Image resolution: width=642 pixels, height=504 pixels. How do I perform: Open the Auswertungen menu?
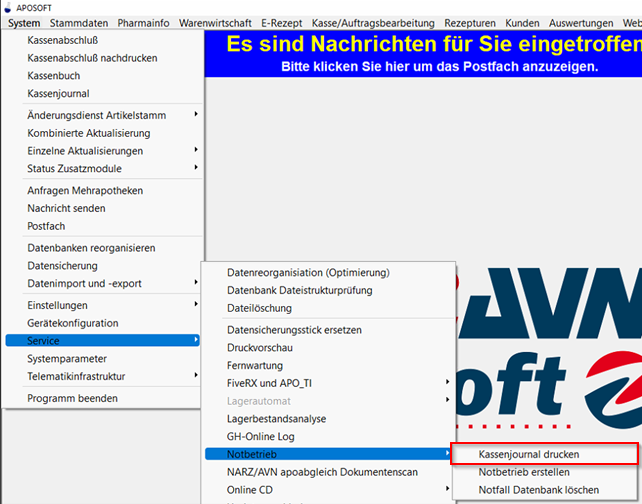[x=581, y=23]
